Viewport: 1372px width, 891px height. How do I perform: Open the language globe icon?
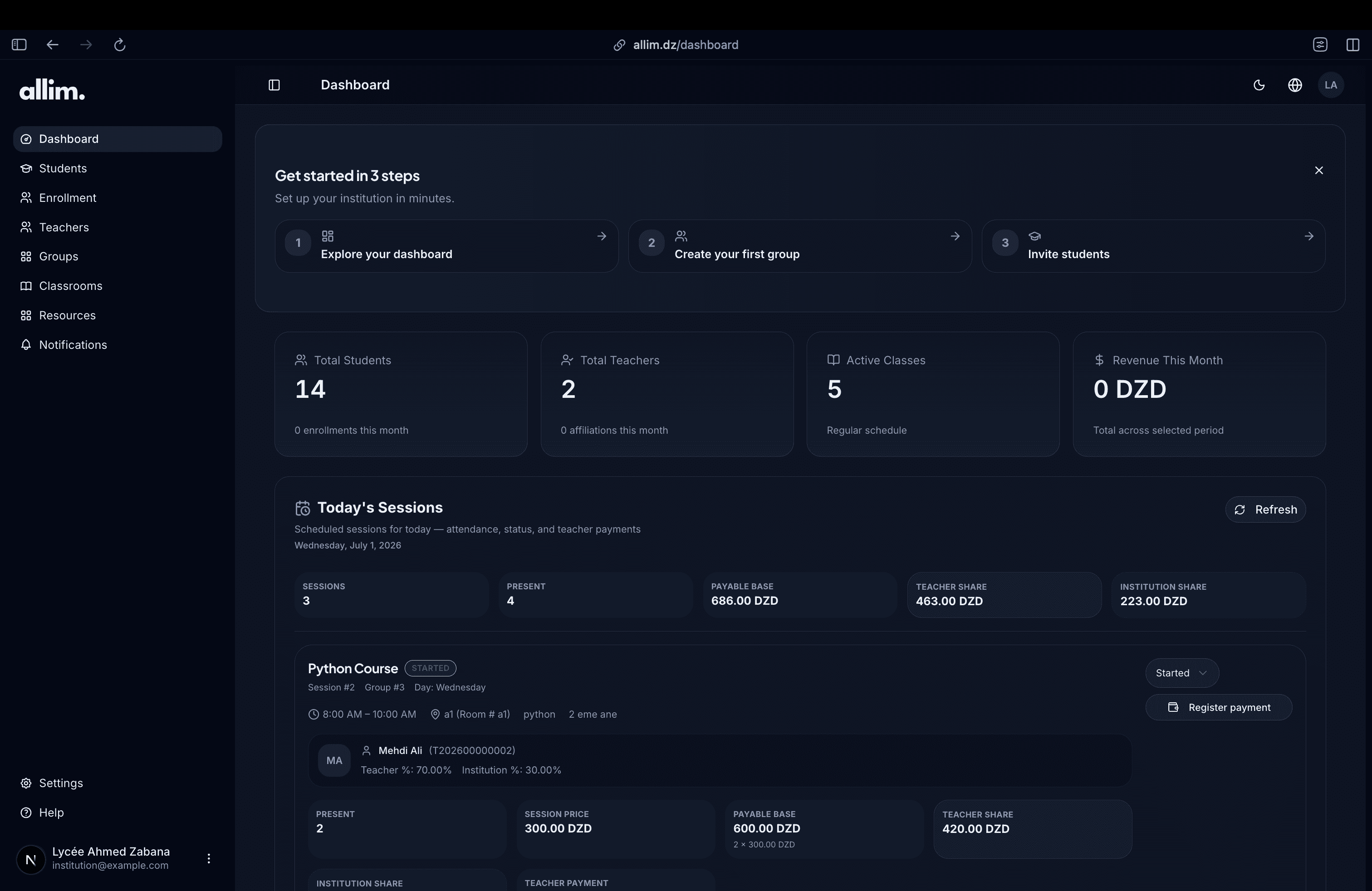tap(1295, 85)
